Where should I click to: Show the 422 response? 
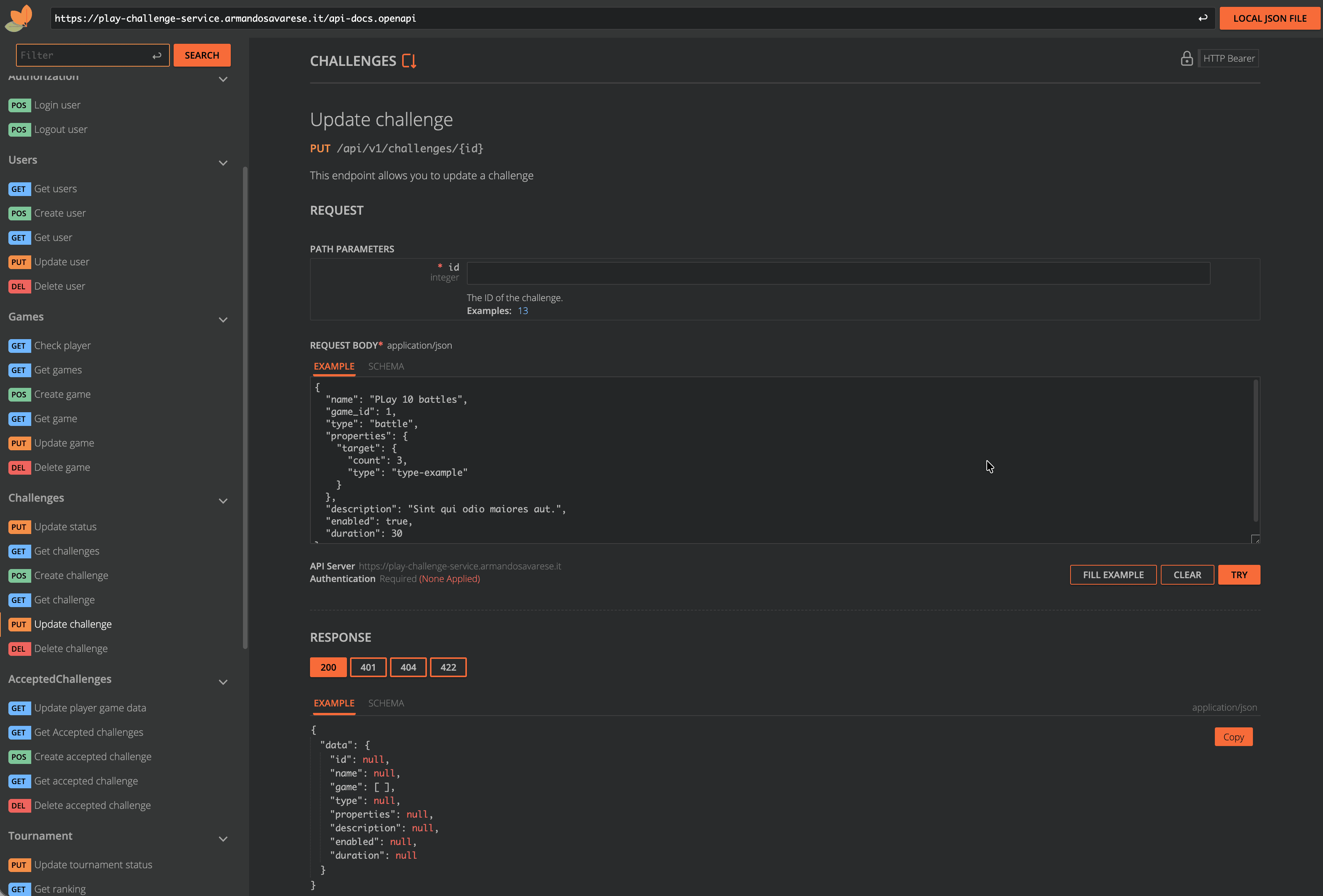448,667
